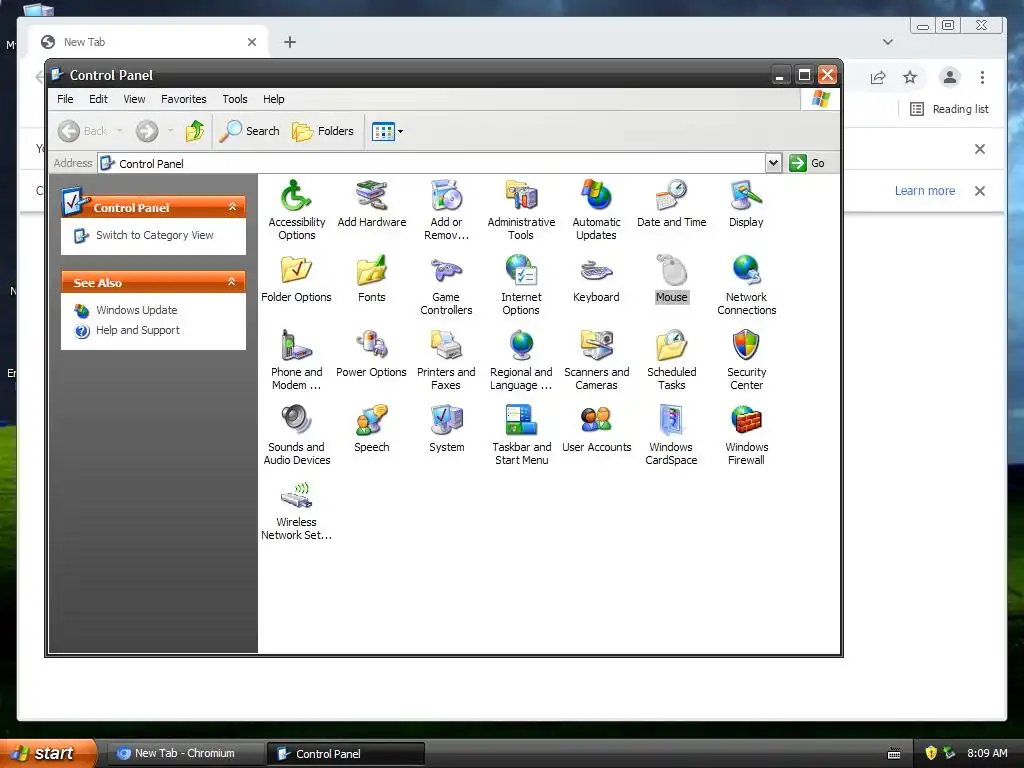Select the Mouse icon
This screenshot has width=1024, height=768.
(671, 270)
